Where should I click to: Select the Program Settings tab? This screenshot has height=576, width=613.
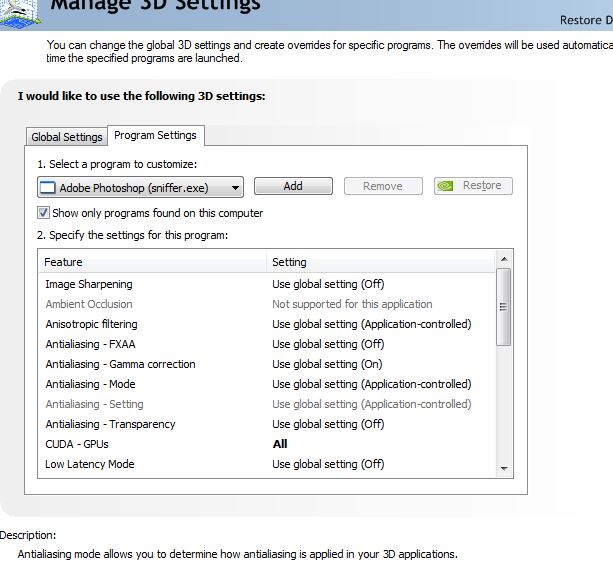tap(156, 135)
